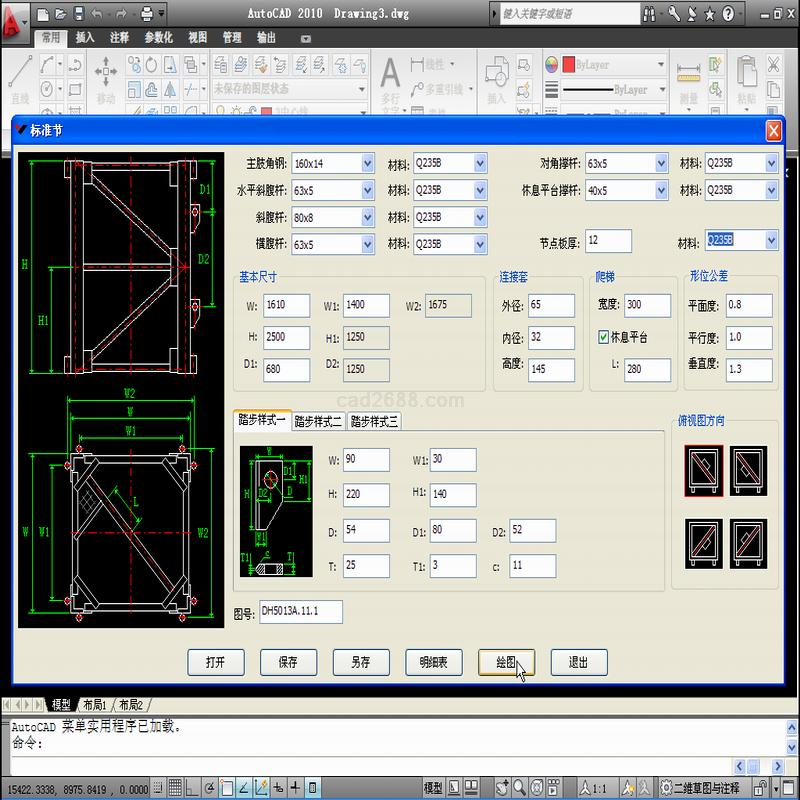This screenshot has height=800, width=800.
Task: Click the Open file icon in quick access toolbar
Action: 60,14
